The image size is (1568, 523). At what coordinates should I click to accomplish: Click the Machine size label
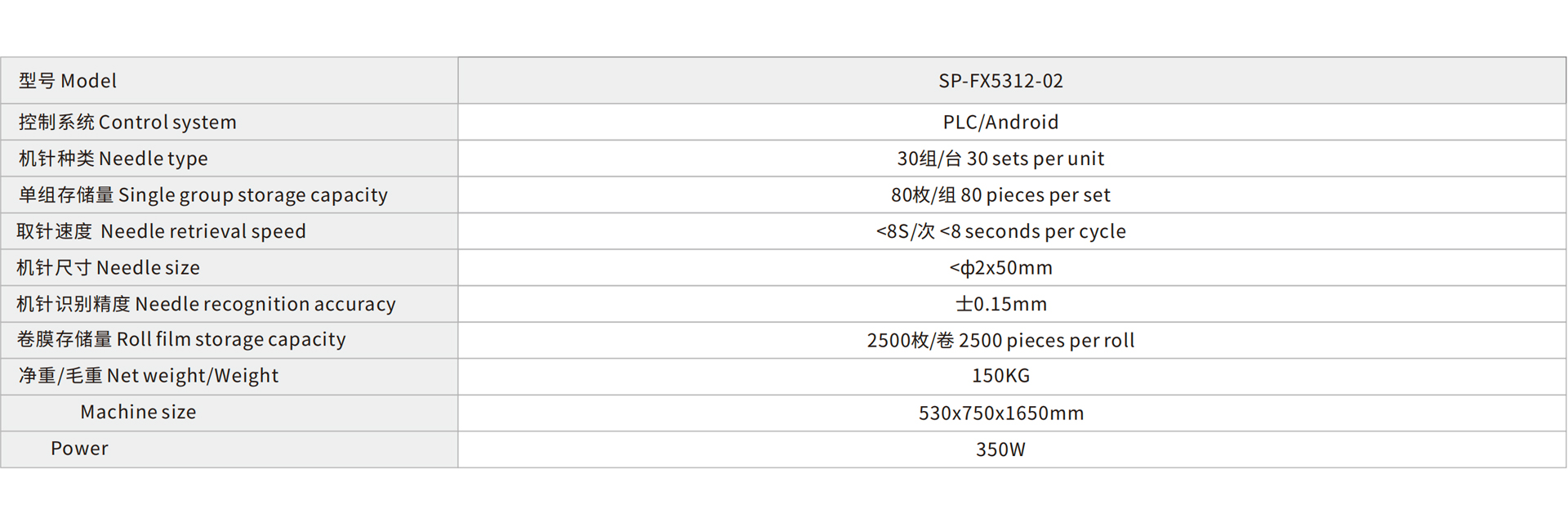pos(138,413)
